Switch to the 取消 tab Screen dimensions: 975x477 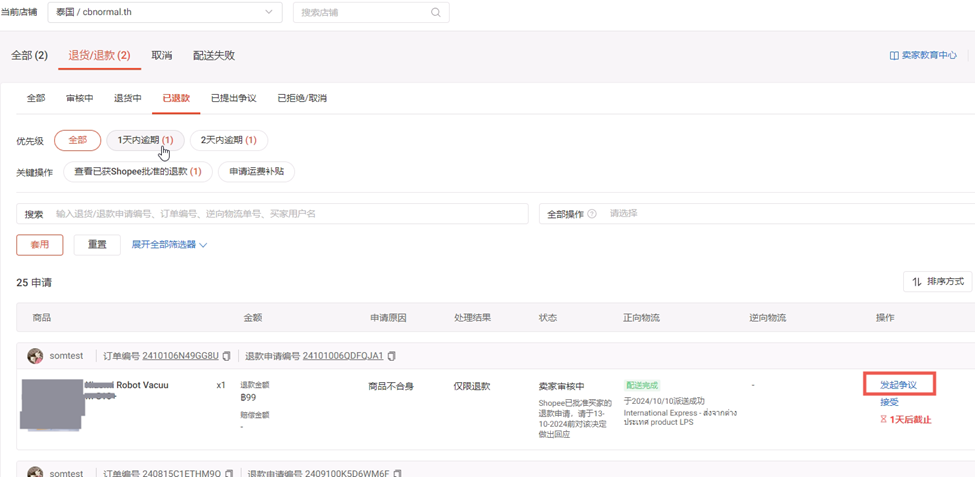(x=162, y=55)
